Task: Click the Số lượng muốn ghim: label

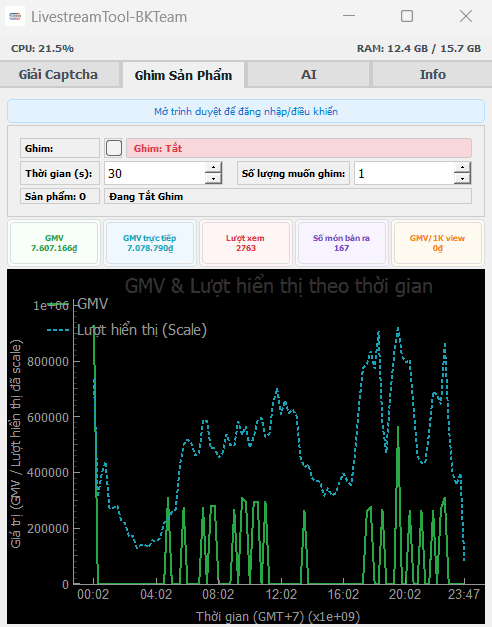Action: pos(293,173)
